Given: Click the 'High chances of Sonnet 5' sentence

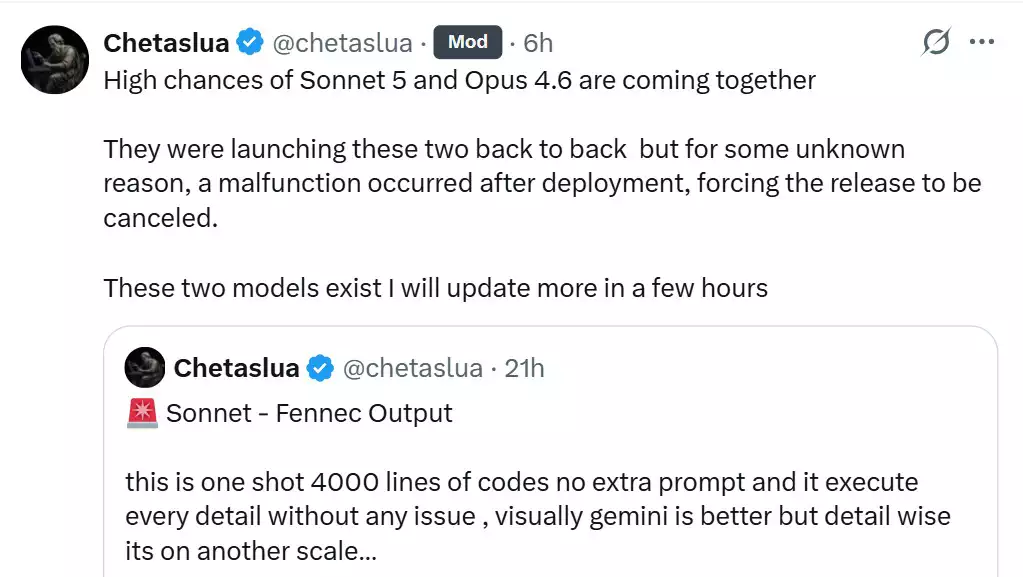Looking at the screenshot, I should 459,80.
